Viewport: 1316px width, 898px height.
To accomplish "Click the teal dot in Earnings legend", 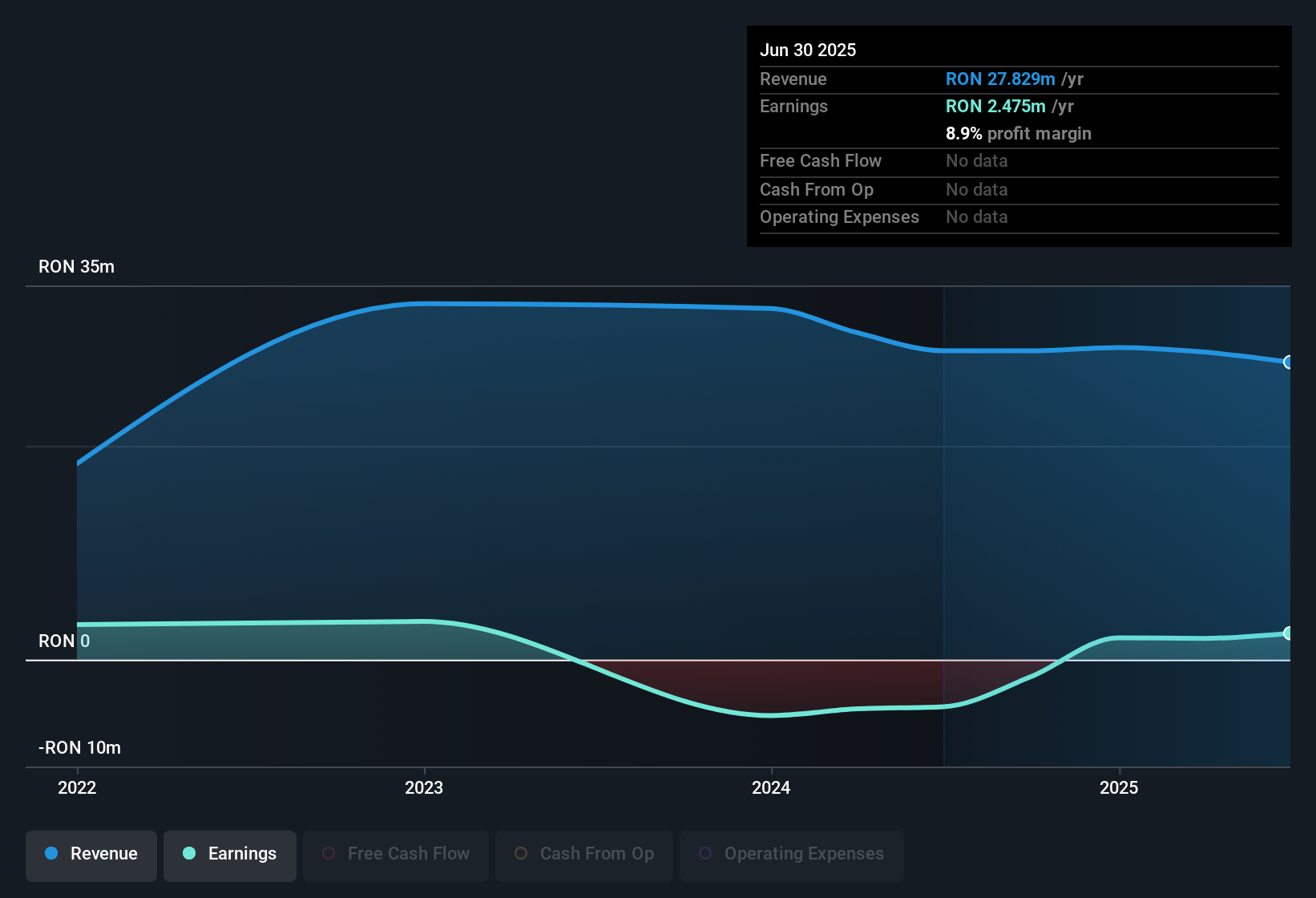I will pos(189,853).
